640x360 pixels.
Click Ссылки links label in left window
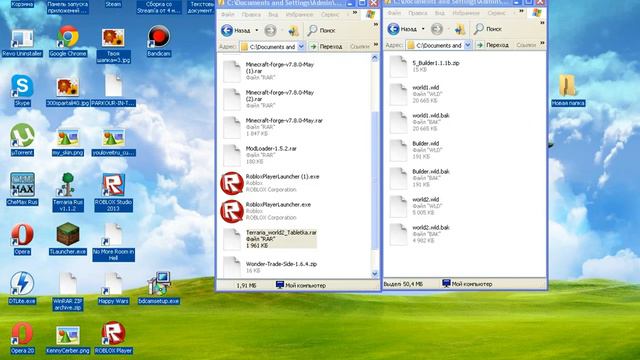(360, 47)
